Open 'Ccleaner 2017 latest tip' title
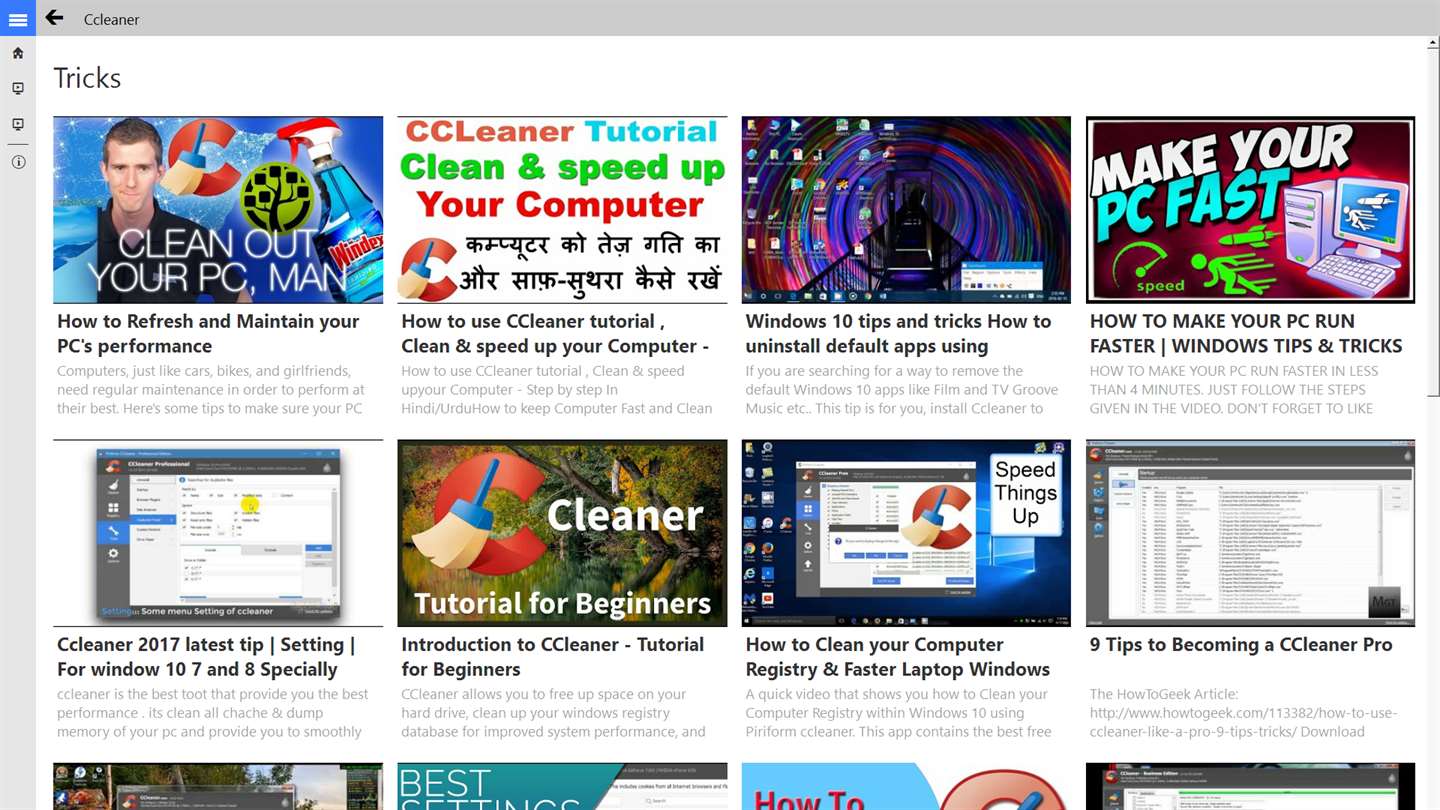Screen dimensions: 1440x810 pyautogui.click(x=207, y=657)
